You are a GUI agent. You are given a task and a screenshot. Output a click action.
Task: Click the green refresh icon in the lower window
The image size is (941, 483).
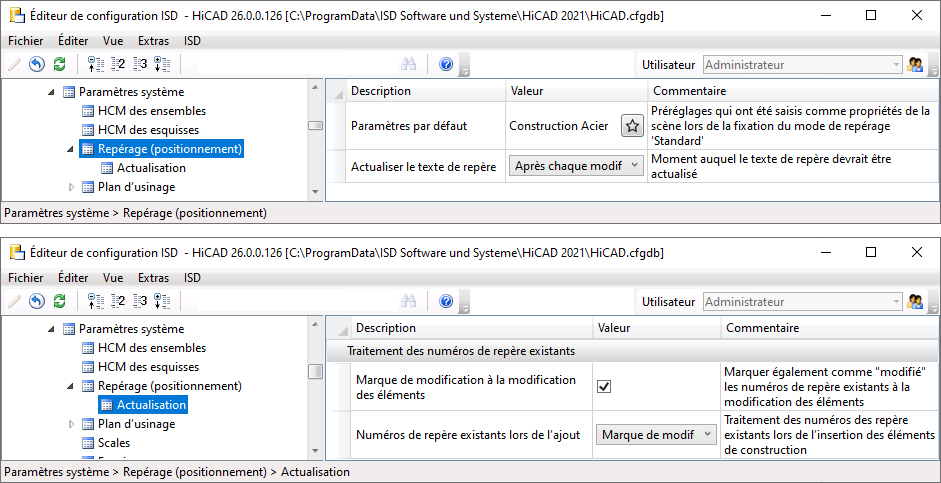(59, 301)
